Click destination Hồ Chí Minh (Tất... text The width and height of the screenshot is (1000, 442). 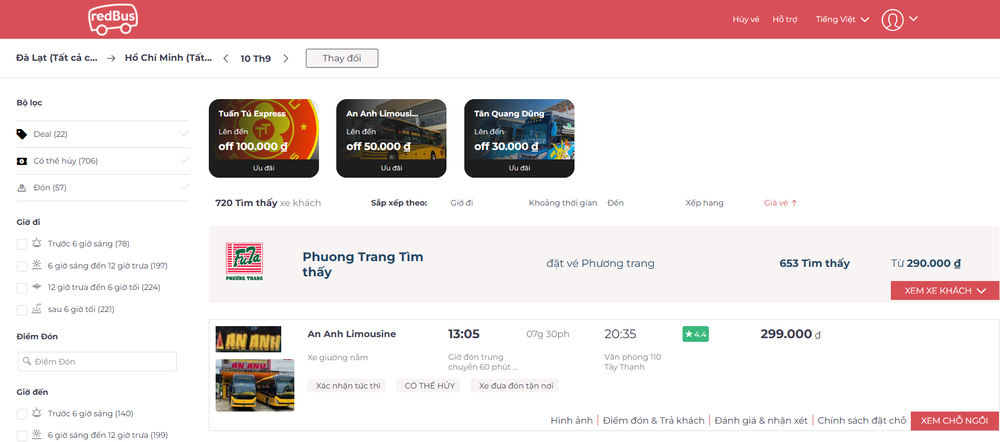tap(168, 58)
